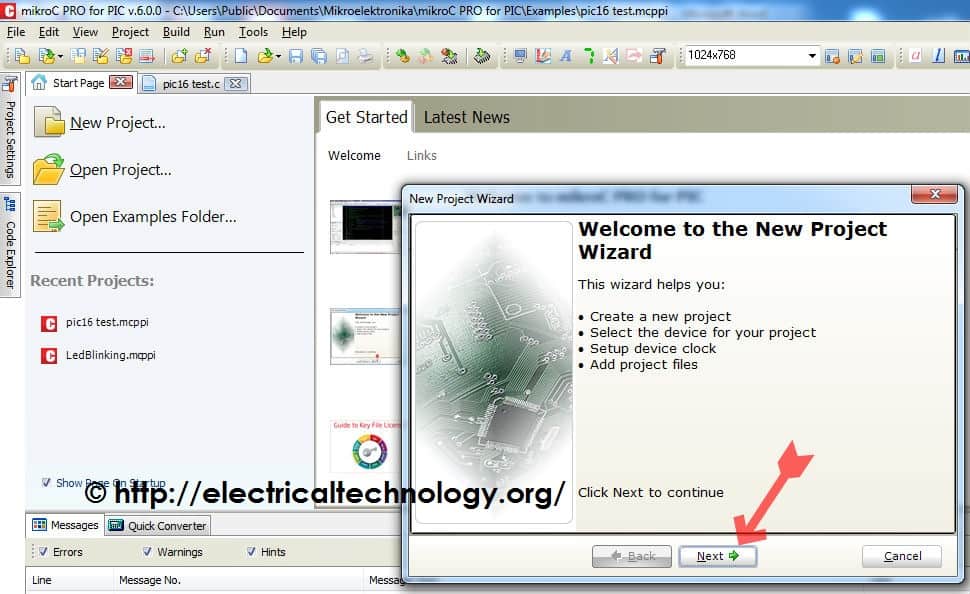Click Next in the New Project Wizard
The width and height of the screenshot is (970, 594).
(718, 556)
